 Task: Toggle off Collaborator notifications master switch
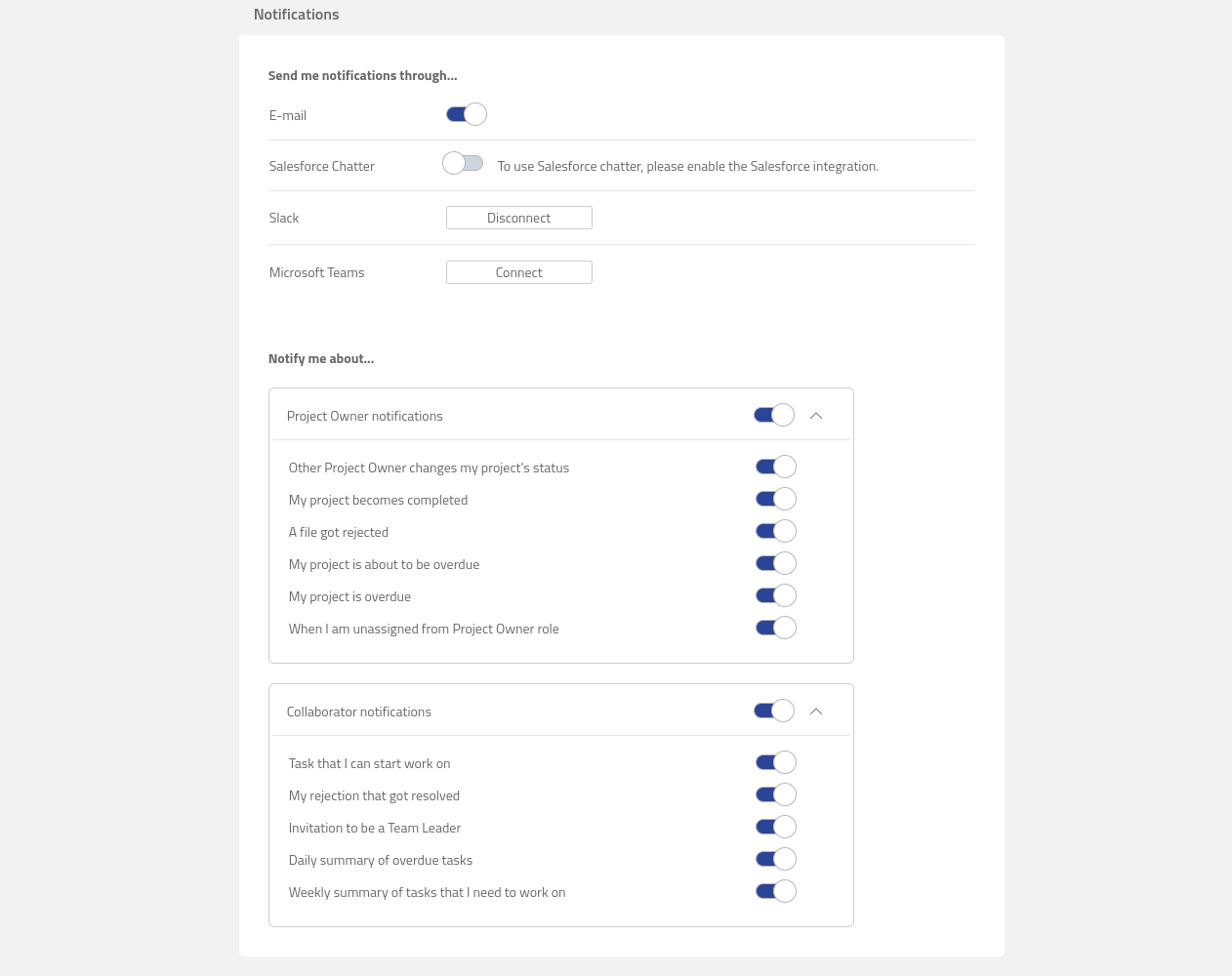click(773, 711)
